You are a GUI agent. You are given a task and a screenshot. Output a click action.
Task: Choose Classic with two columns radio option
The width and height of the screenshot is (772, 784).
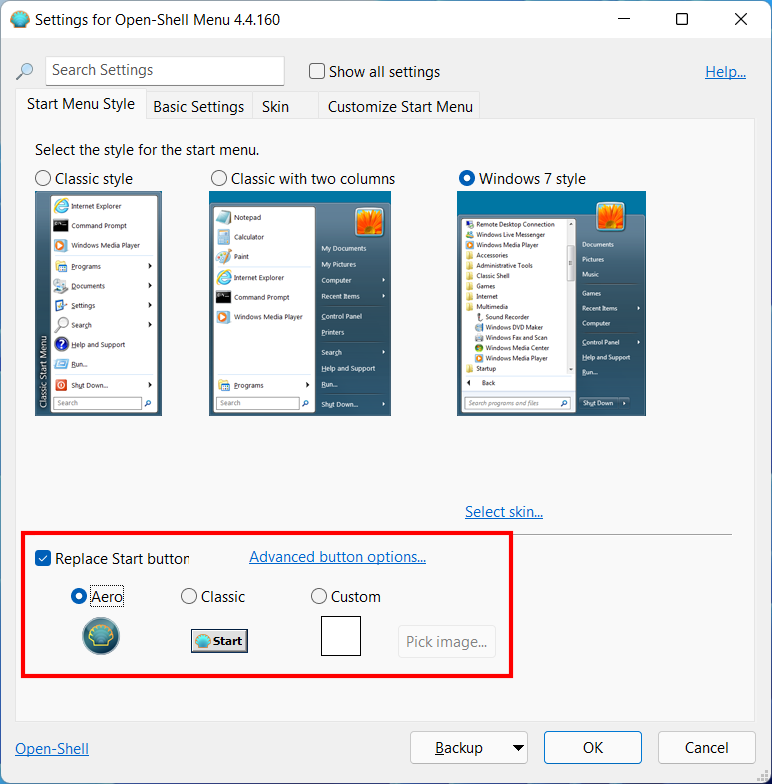point(218,178)
